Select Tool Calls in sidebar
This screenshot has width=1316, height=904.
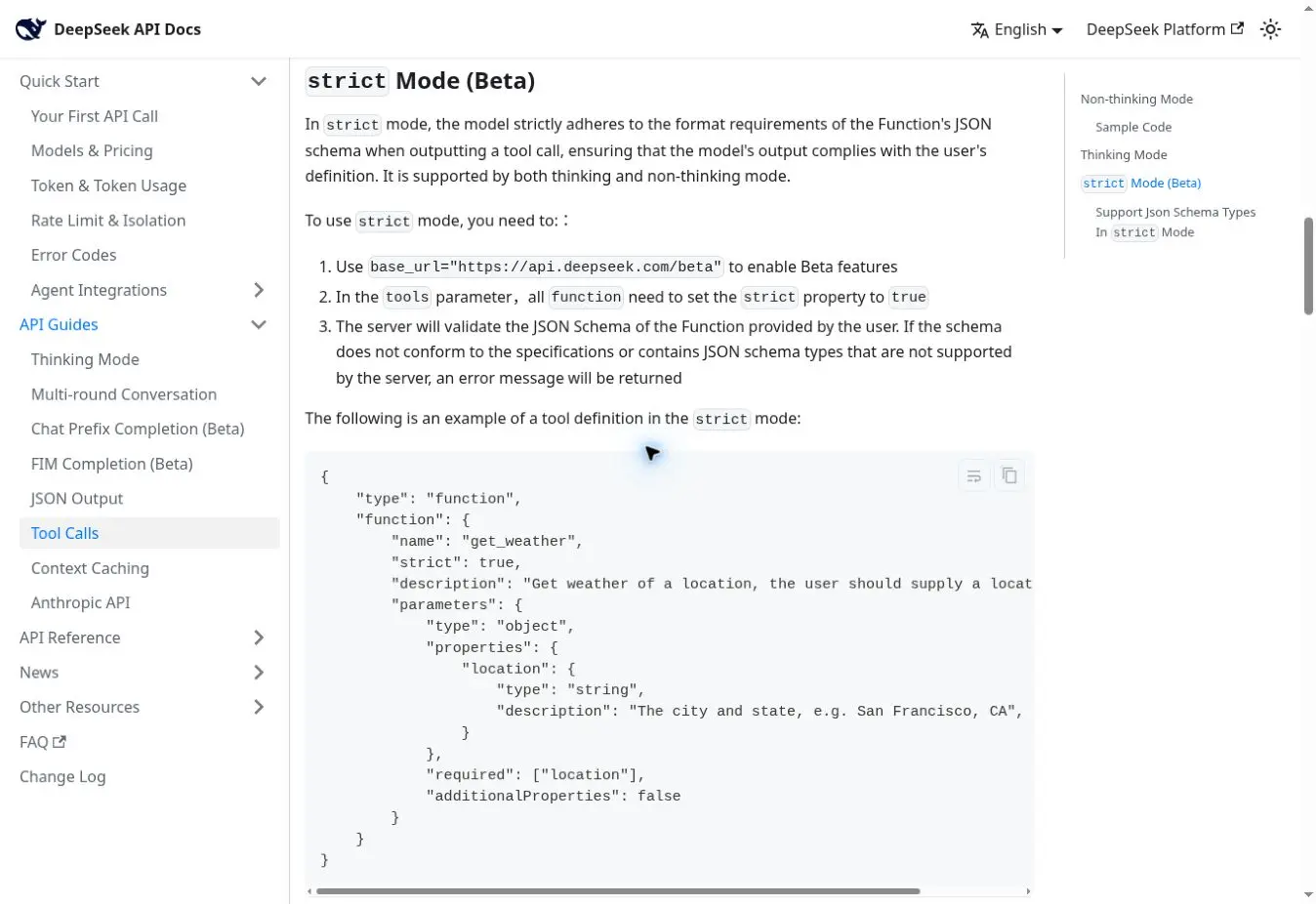point(149,533)
